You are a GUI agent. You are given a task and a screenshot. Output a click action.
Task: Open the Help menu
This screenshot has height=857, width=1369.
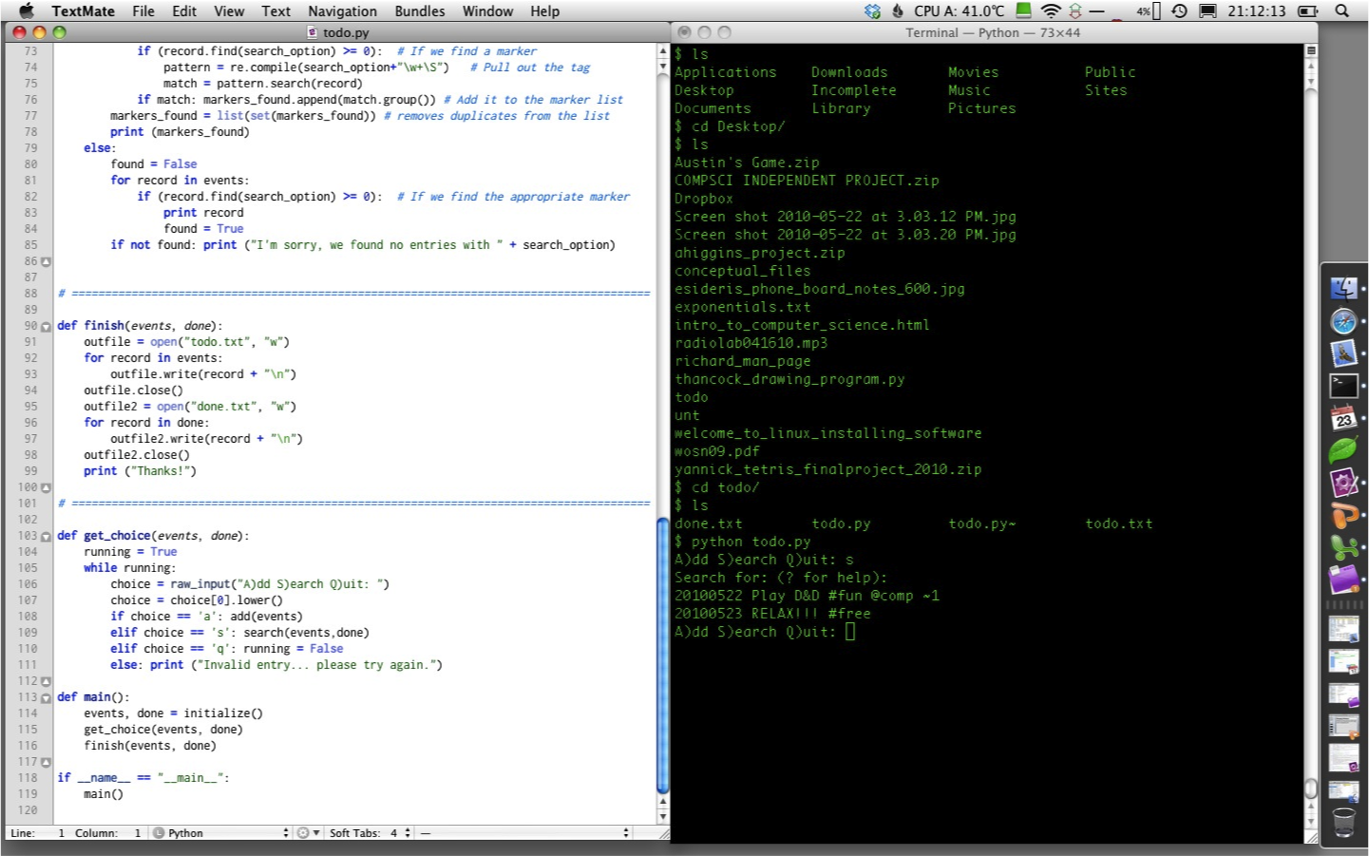(545, 11)
